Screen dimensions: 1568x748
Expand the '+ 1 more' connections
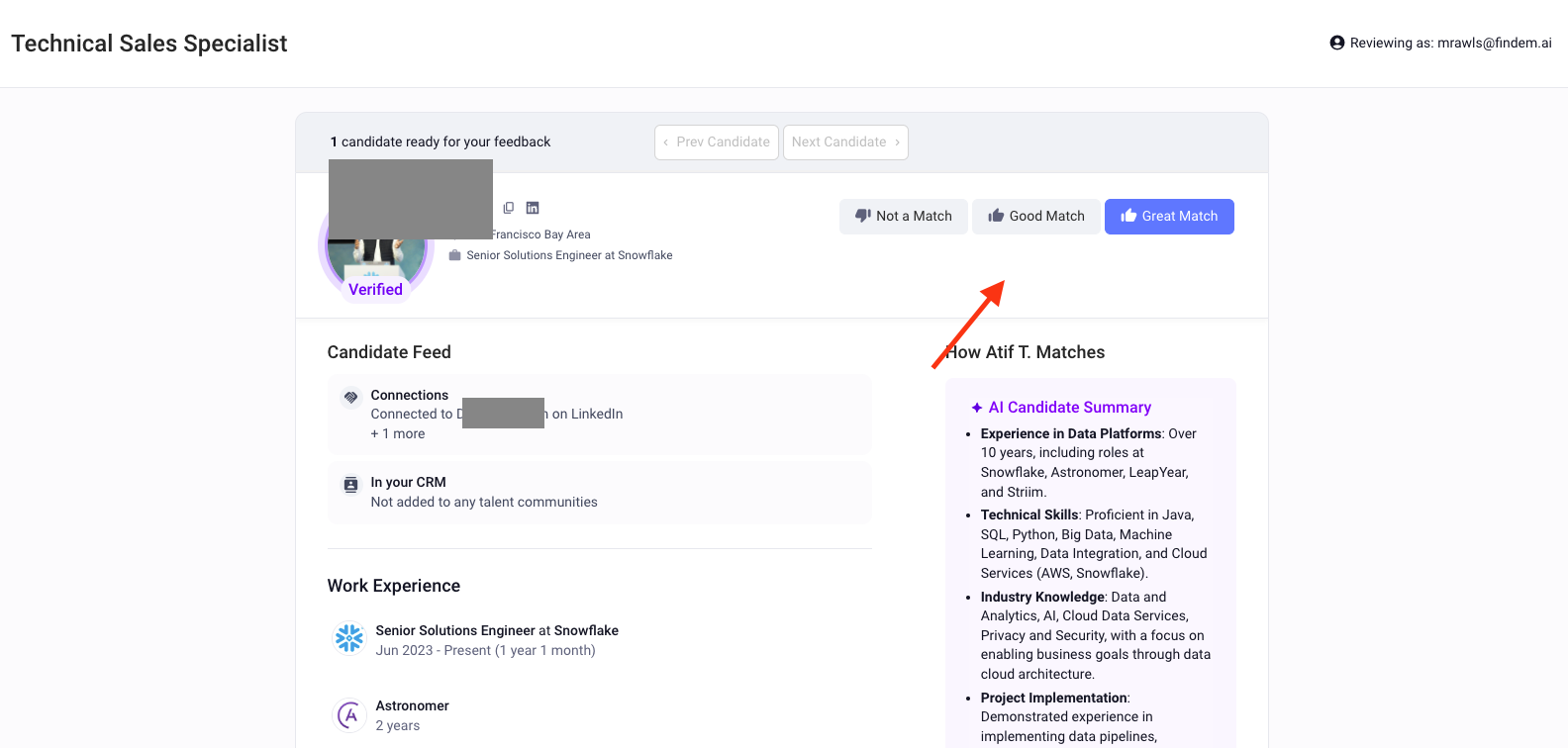point(398,433)
